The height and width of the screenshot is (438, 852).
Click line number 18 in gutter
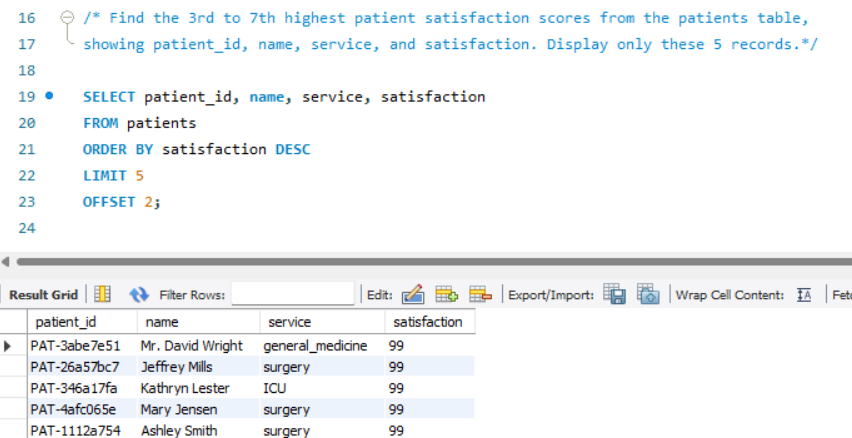click(27, 70)
